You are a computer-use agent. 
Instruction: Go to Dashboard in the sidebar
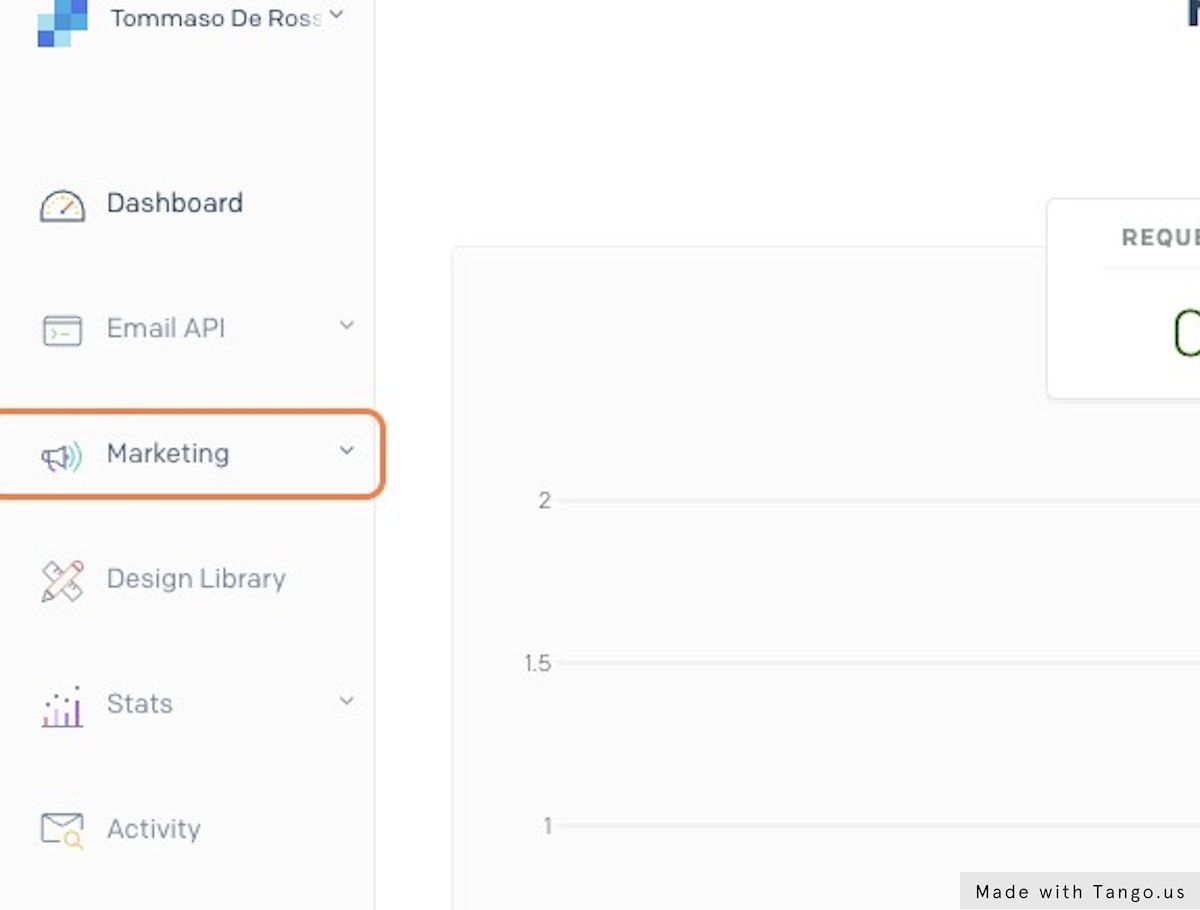(x=175, y=203)
